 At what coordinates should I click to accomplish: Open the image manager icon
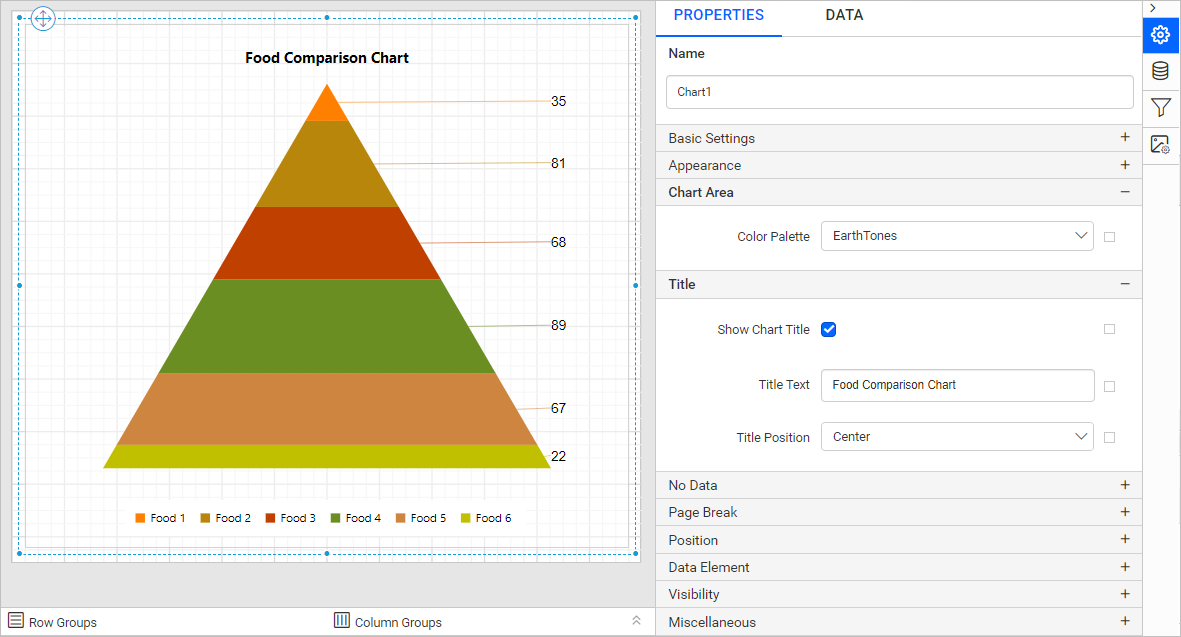click(1161, 144)
